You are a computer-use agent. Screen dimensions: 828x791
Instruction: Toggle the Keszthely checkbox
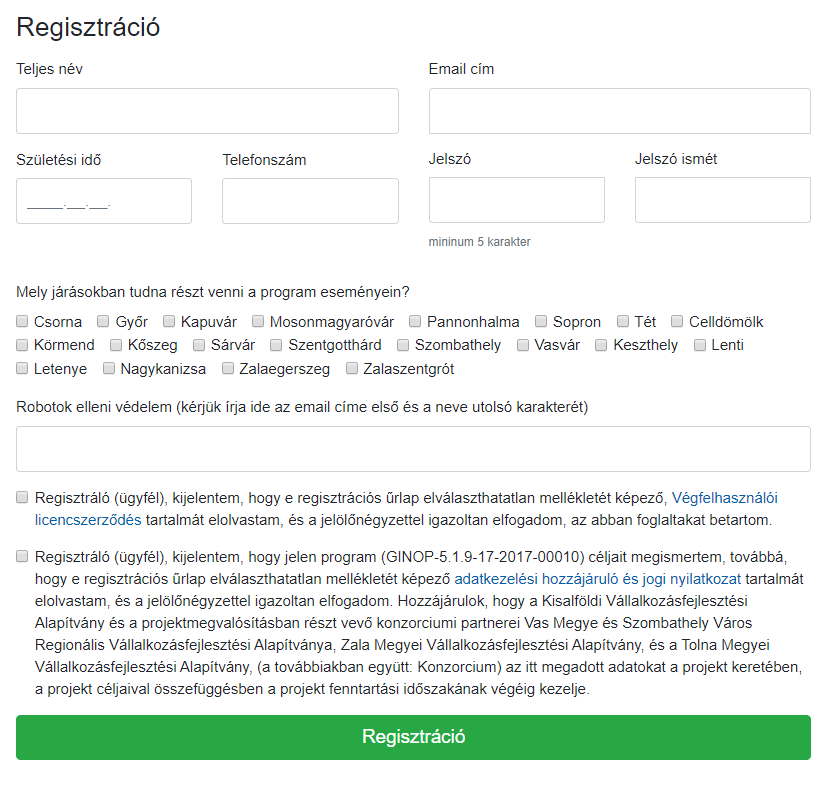coord(602,345)
